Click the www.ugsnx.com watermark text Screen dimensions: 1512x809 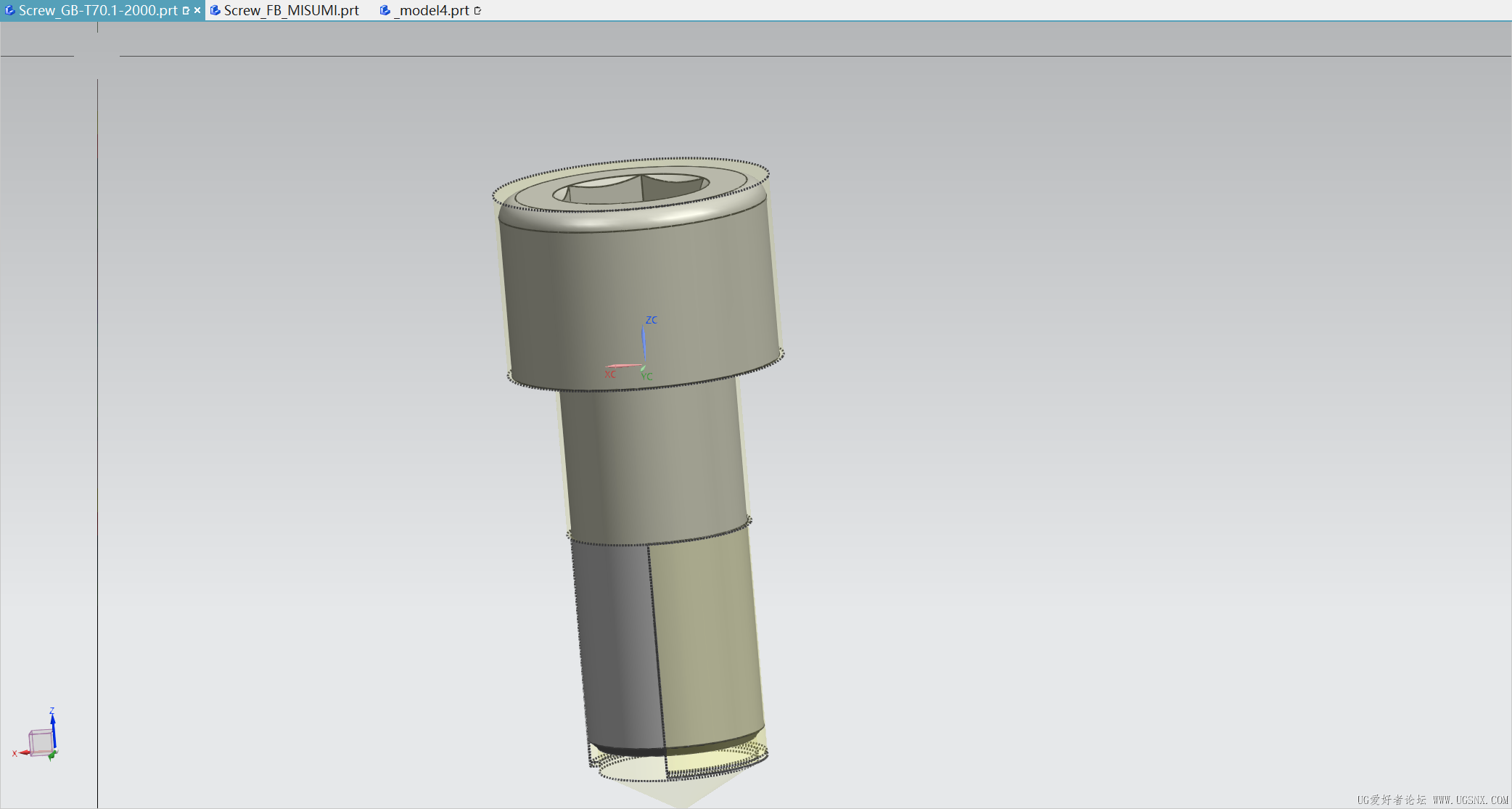pos(1470,800)
